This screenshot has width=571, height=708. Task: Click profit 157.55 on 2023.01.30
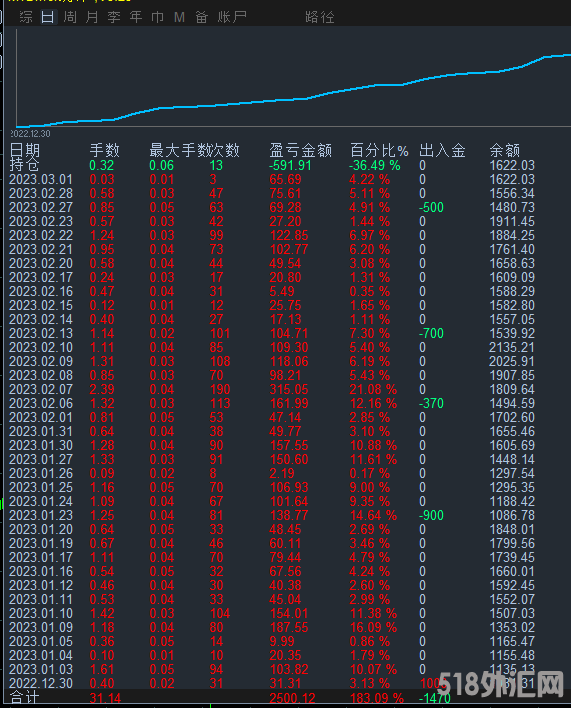(x=289, y=445)
